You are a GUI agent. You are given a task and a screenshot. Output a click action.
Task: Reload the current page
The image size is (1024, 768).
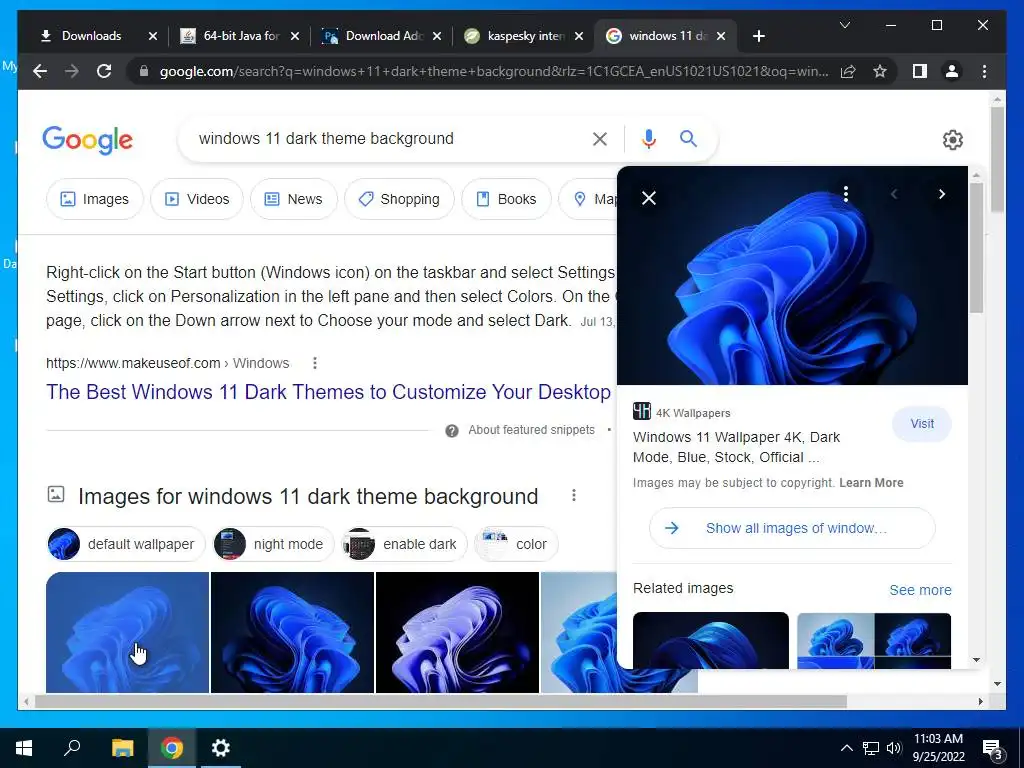(104, 71)
